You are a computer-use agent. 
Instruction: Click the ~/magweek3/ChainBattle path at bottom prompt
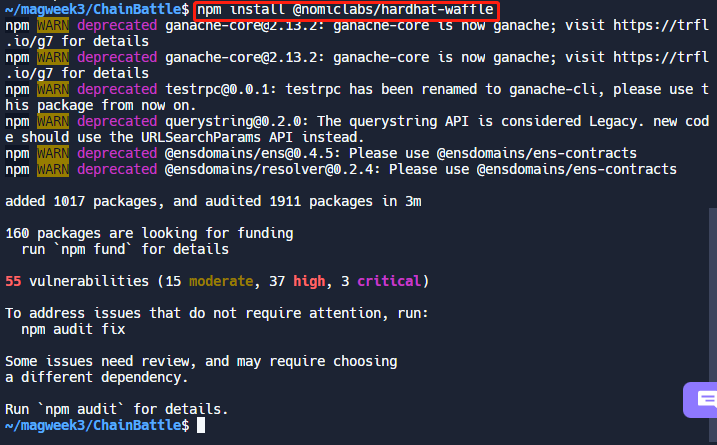click(93, 425)
